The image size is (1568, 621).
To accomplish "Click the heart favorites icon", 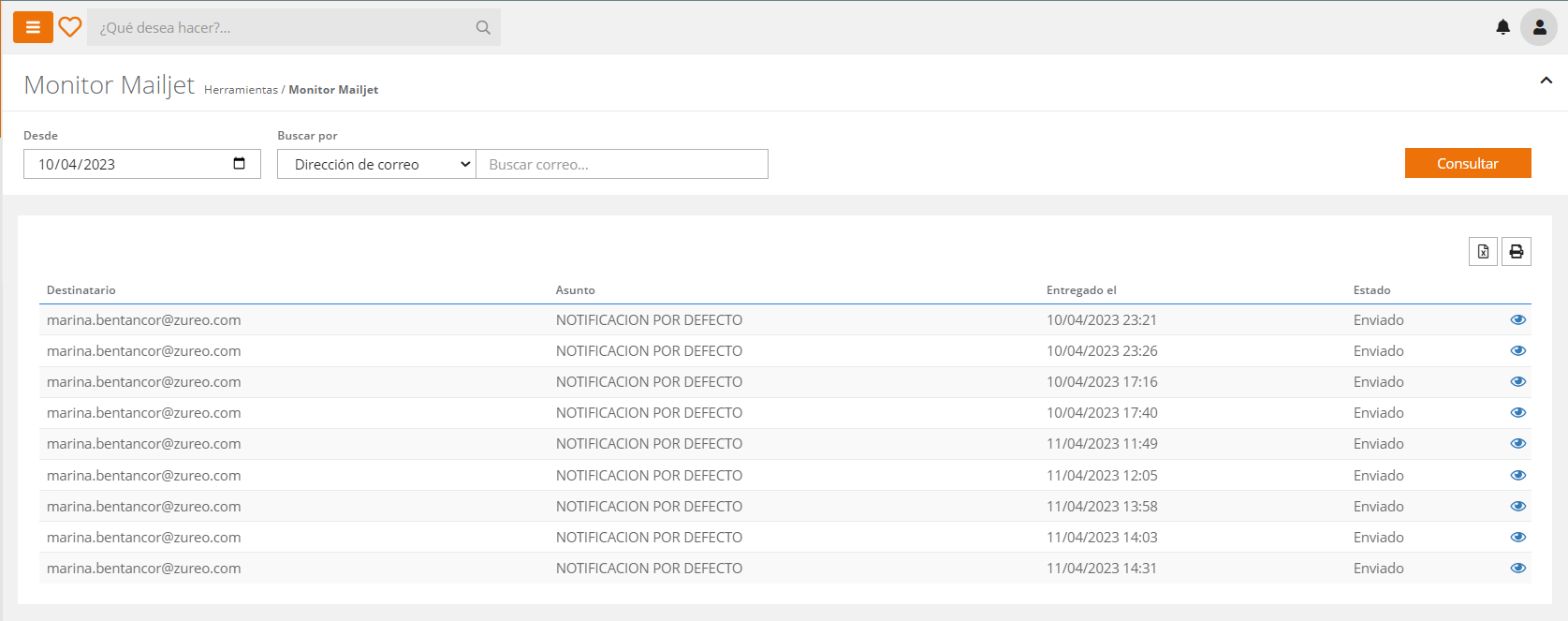I will tap(70, 27).
